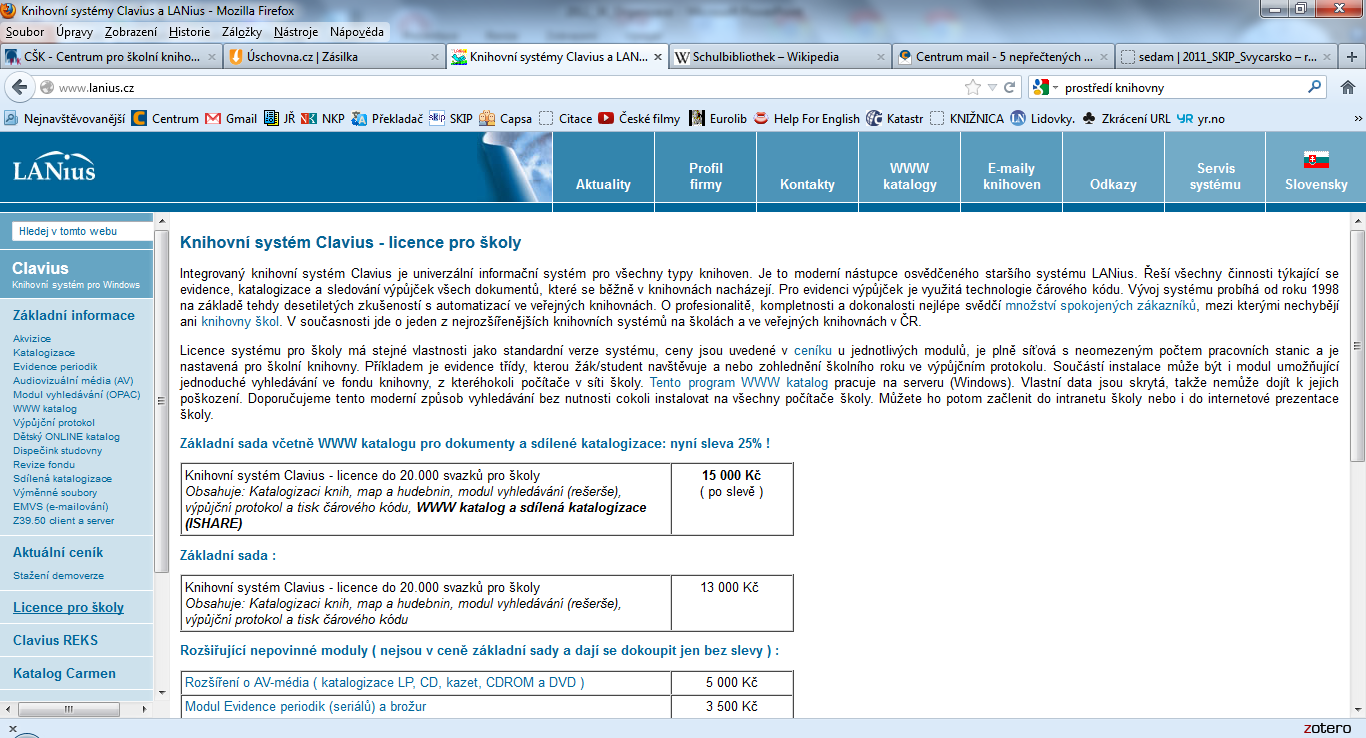Open the Záložky menu
The image size is (1366, 738).
pyautogui.click(x=241, y=32)
